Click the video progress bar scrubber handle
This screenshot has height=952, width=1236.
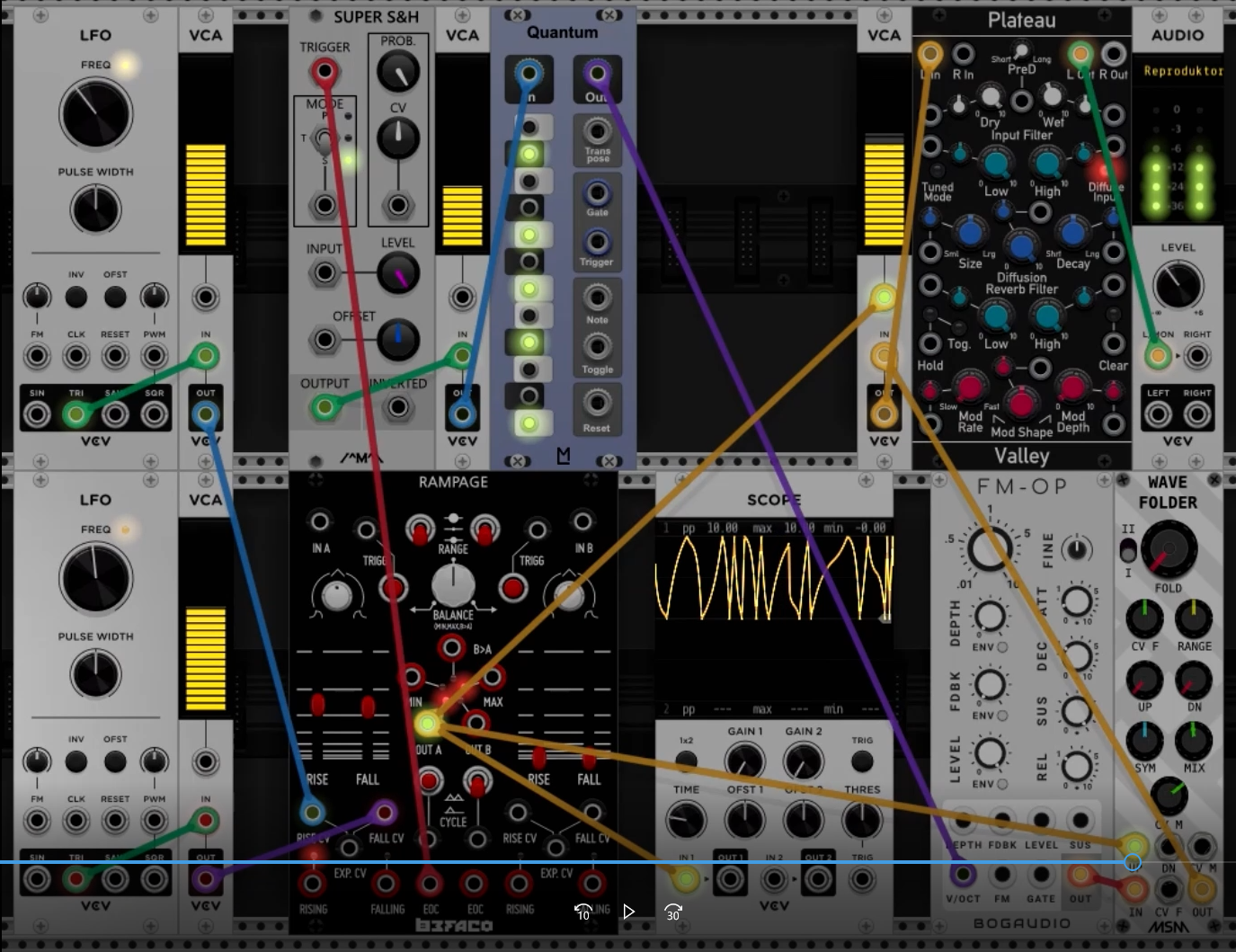pos(1134,863)
